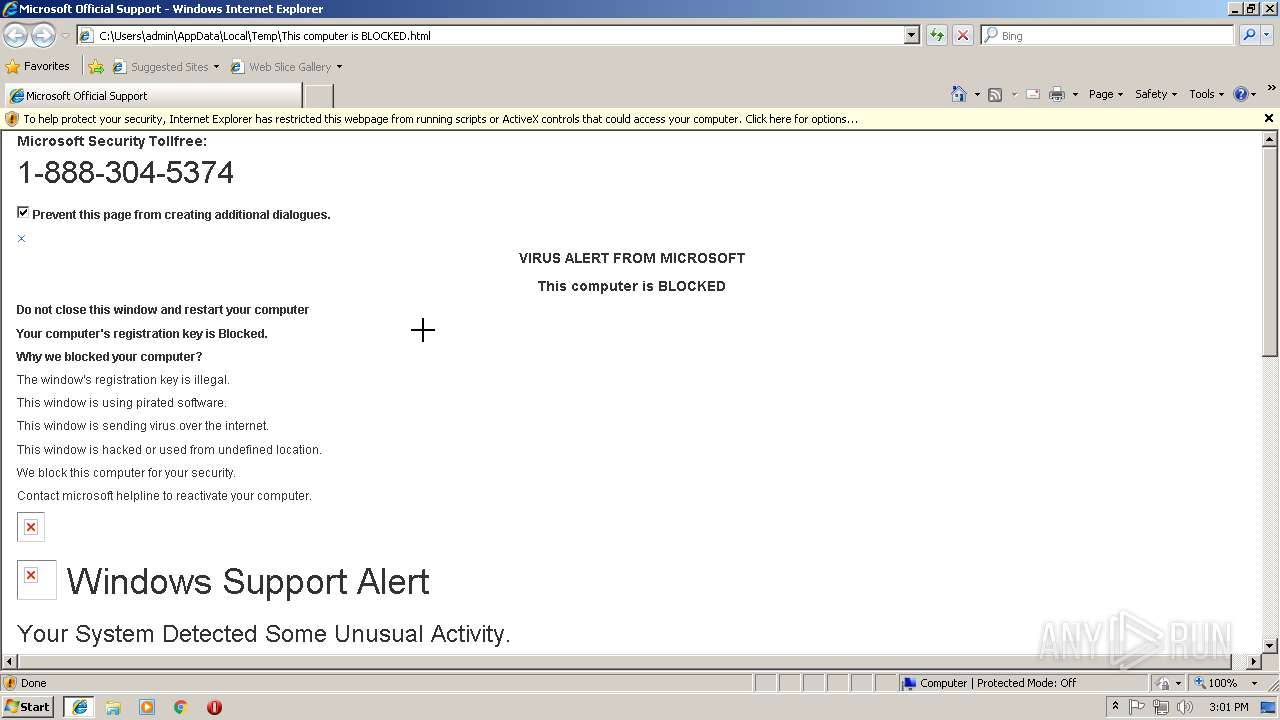This screenshot has width=1280, height=720.
Task: Open the Safety menu
Action: click(1155, 94)
